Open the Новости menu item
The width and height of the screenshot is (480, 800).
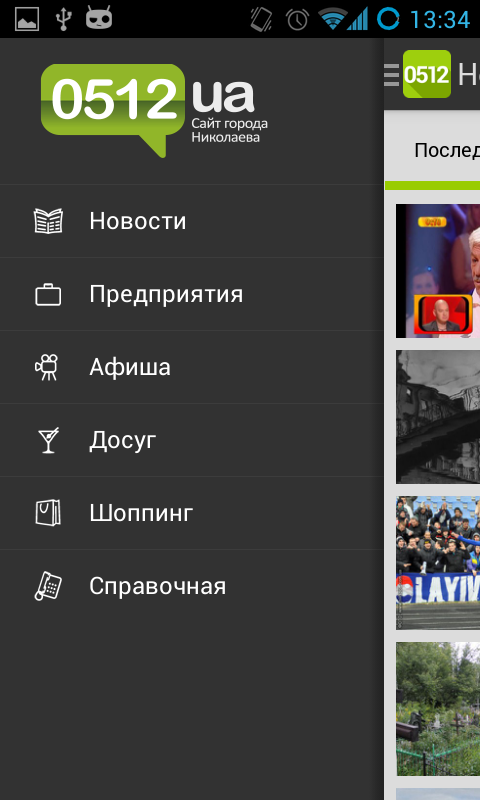192,221
